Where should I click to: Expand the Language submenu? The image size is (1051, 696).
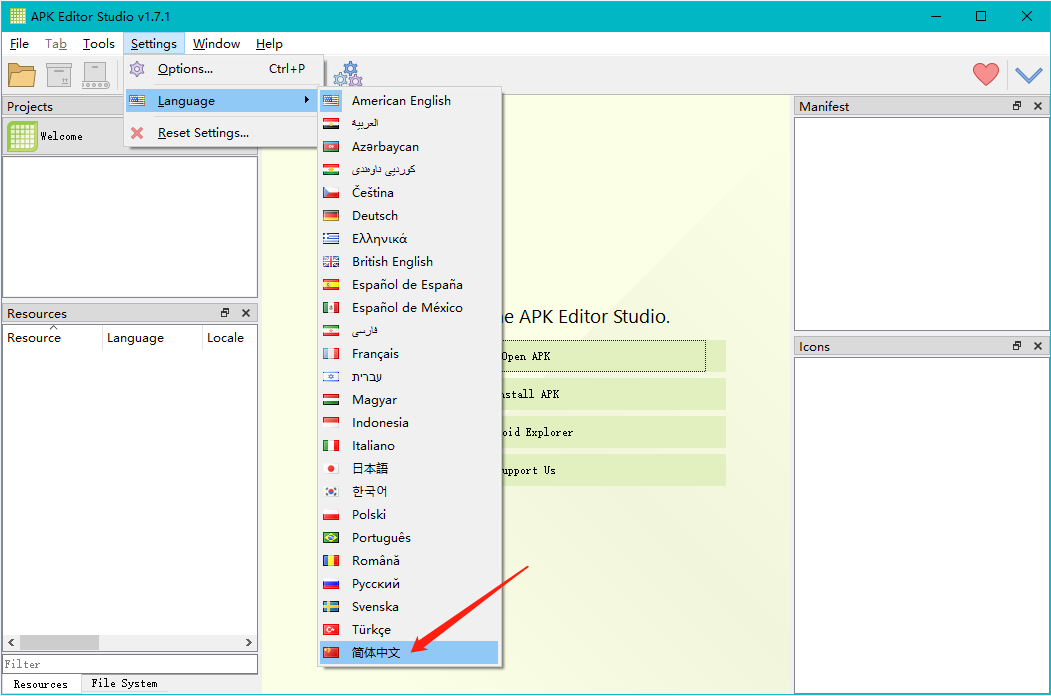pyautogui.click(x=221, y=101)
